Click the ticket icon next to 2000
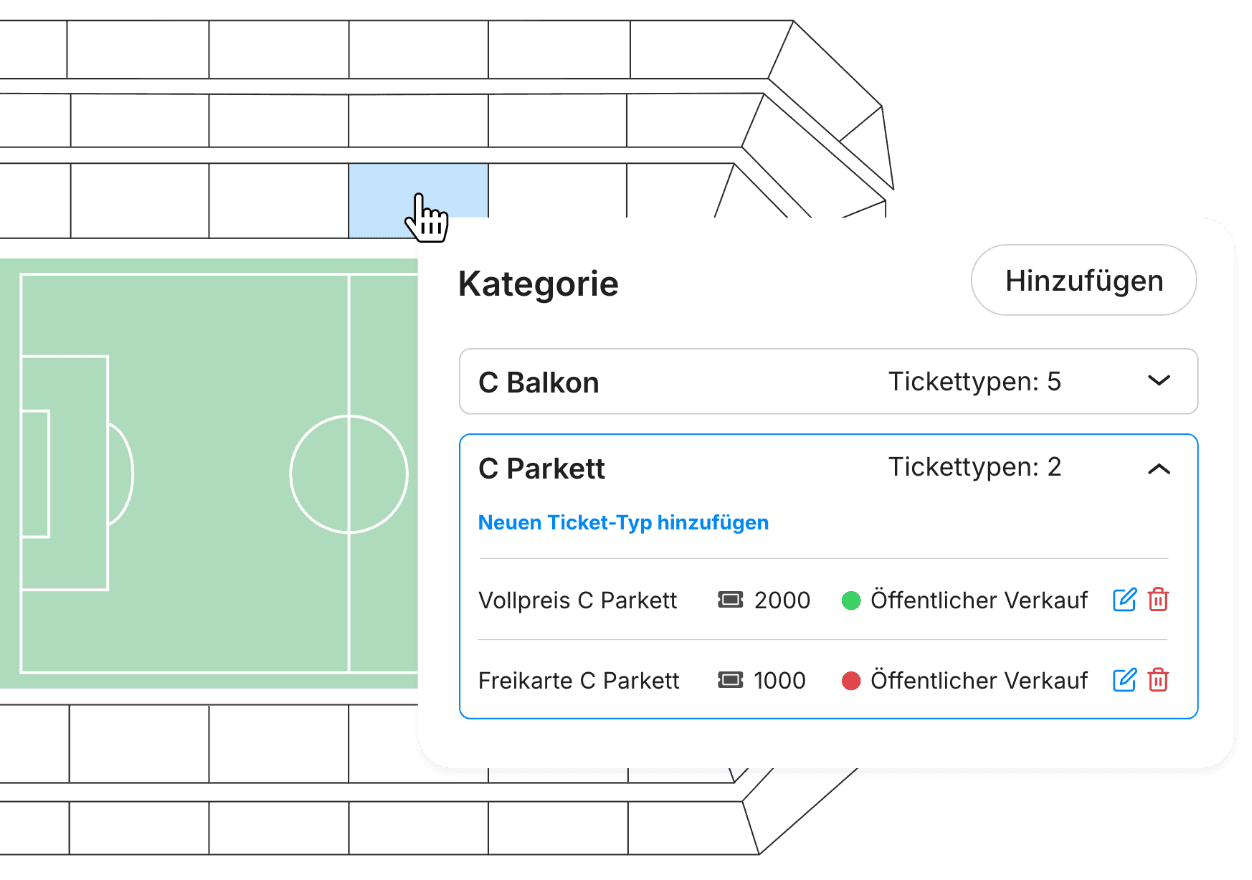The image size is (1252, 880). 731,600
